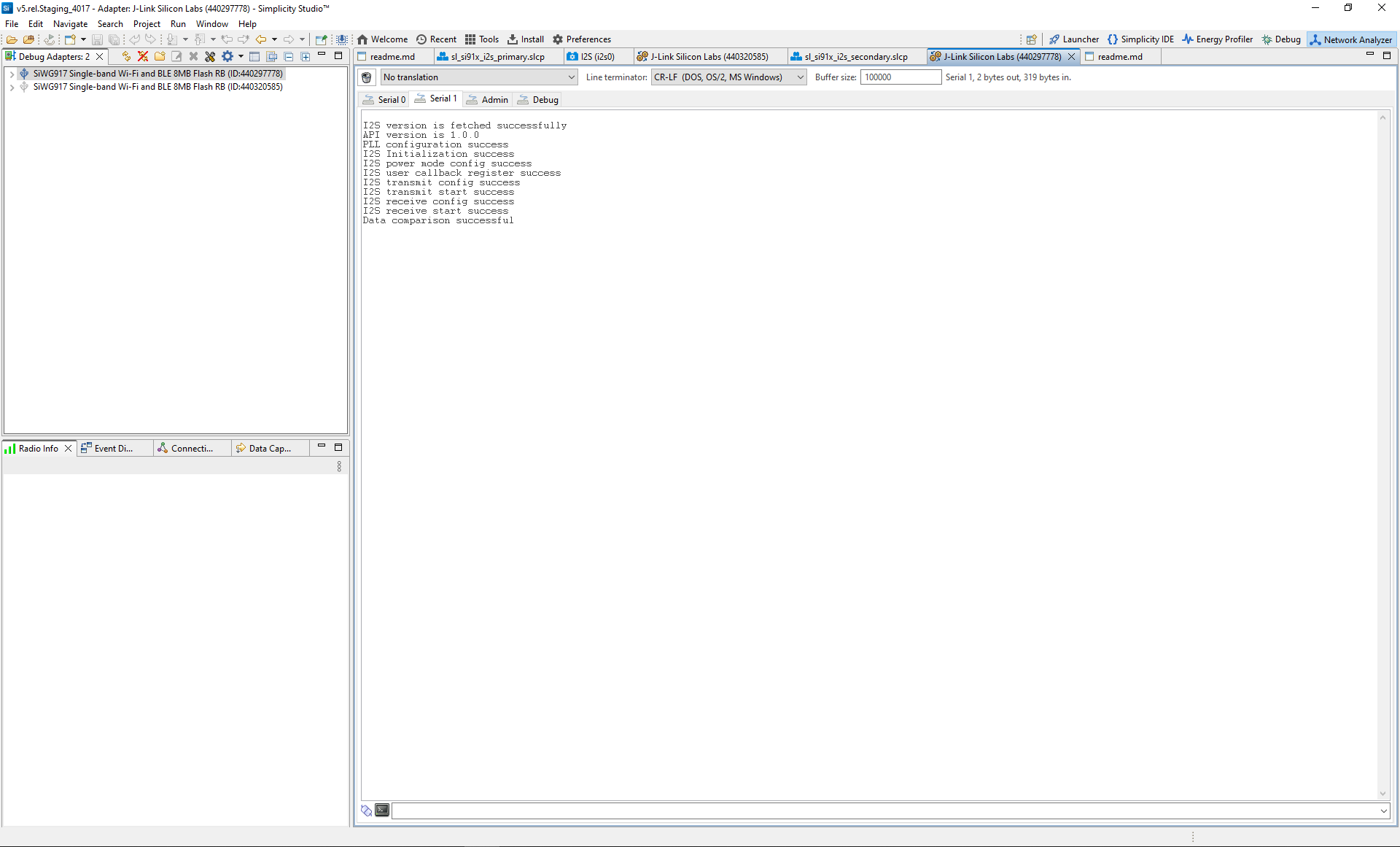The image size is (1400, 847).
Task: Expand all in Debug Adapters panel
Action: click(x=306, y=56)
